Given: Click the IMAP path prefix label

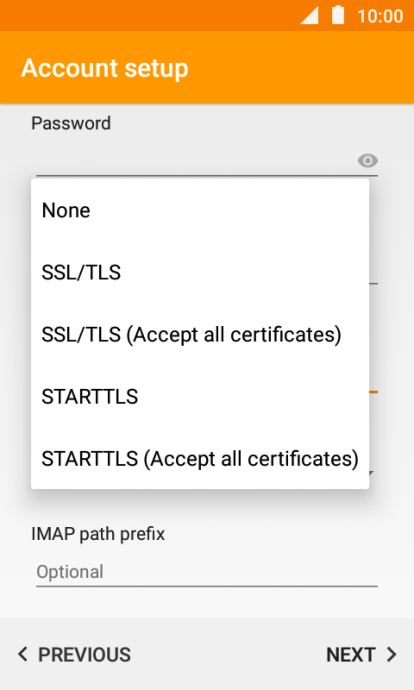Looking at the screenshot, I should [98, 534].
